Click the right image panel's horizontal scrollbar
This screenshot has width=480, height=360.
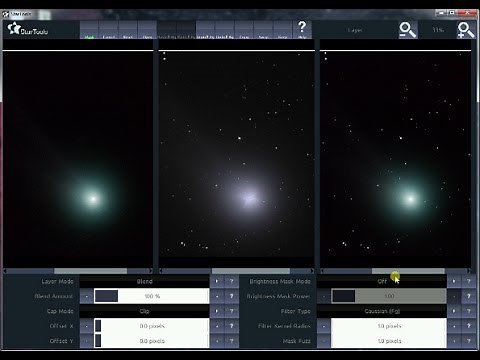pos(396,271)
